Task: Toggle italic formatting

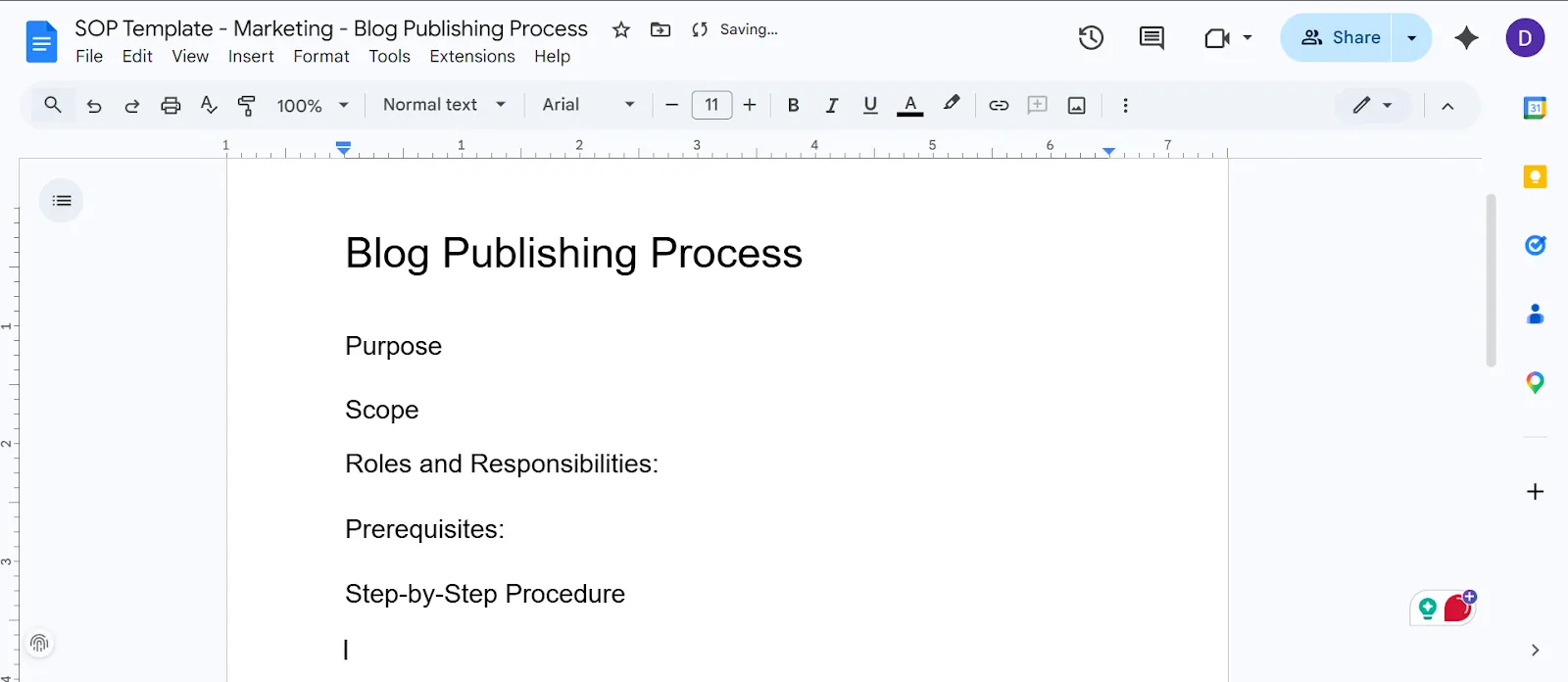Action: tap(831, 105)
